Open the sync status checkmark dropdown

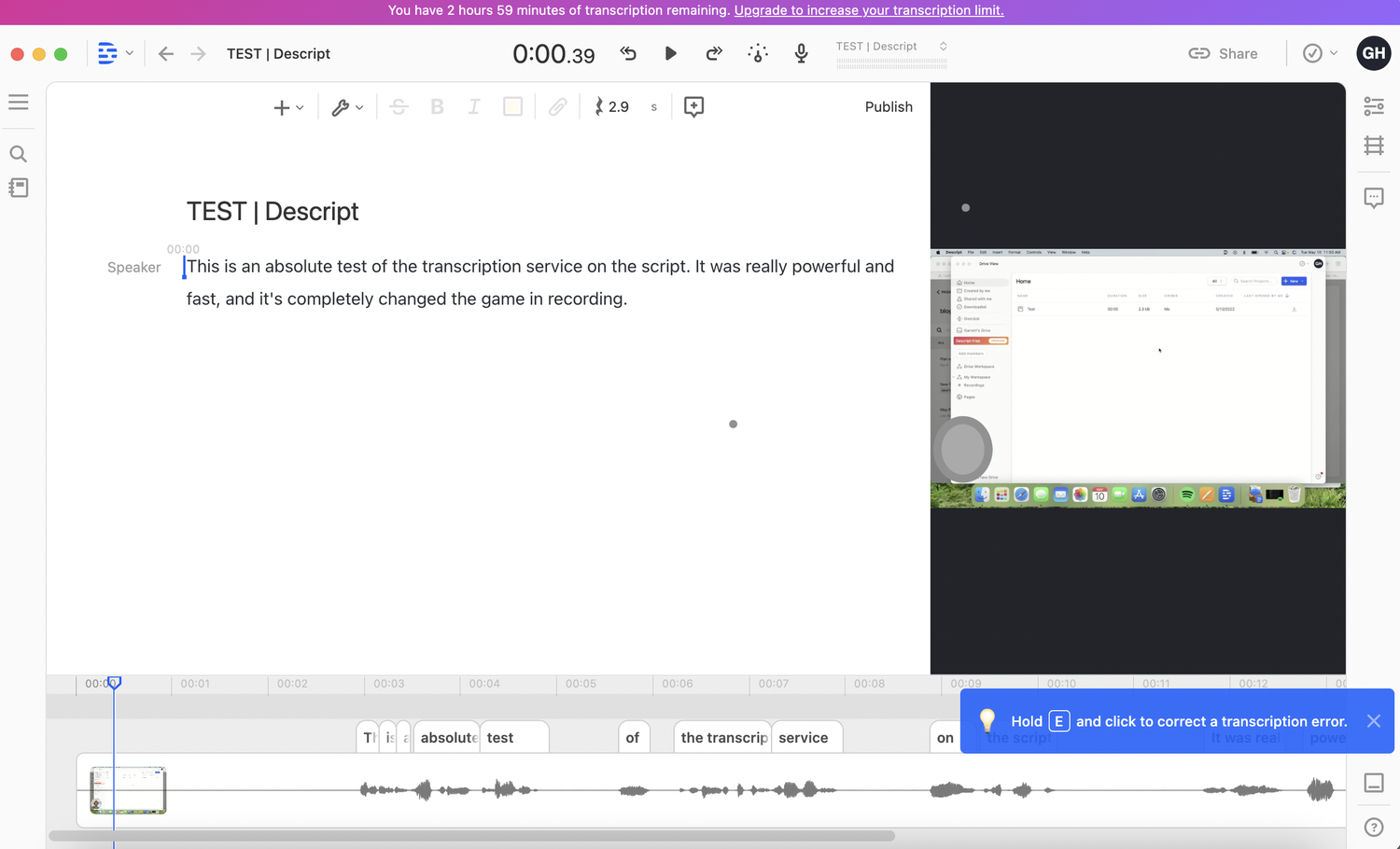pos(1321,53)
